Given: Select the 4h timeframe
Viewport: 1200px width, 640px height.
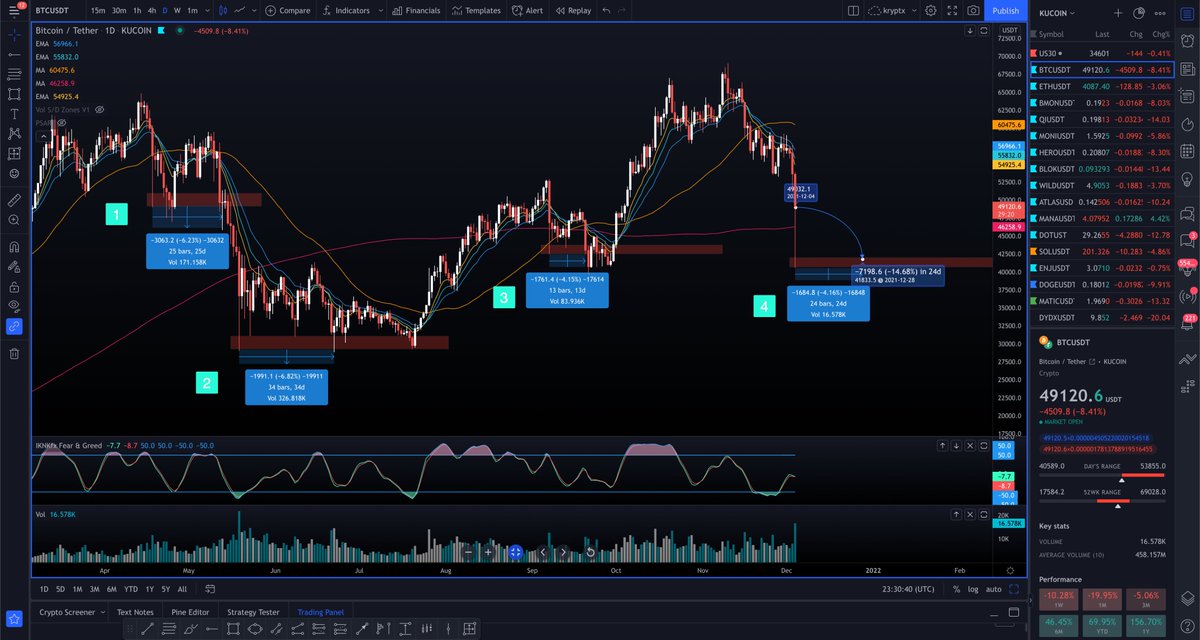Looking at the screenshot, I should click(151, 11).
